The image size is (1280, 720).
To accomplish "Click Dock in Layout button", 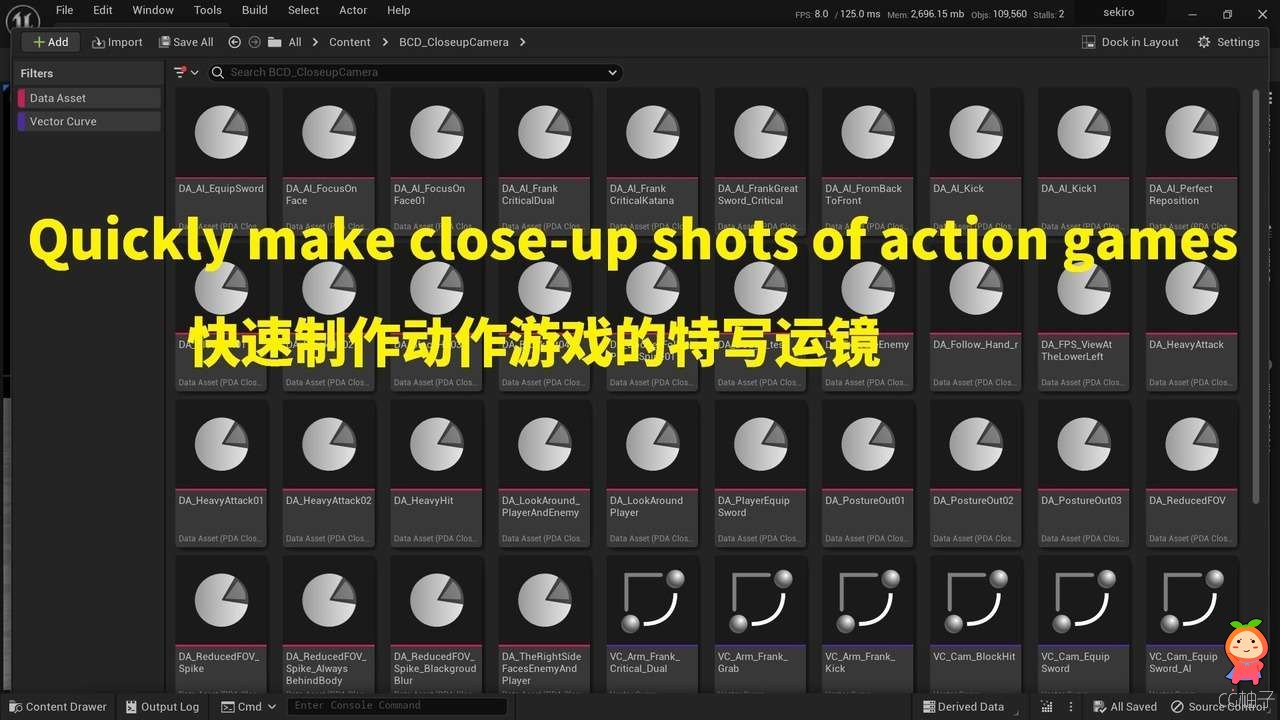I will (1130, 42).
